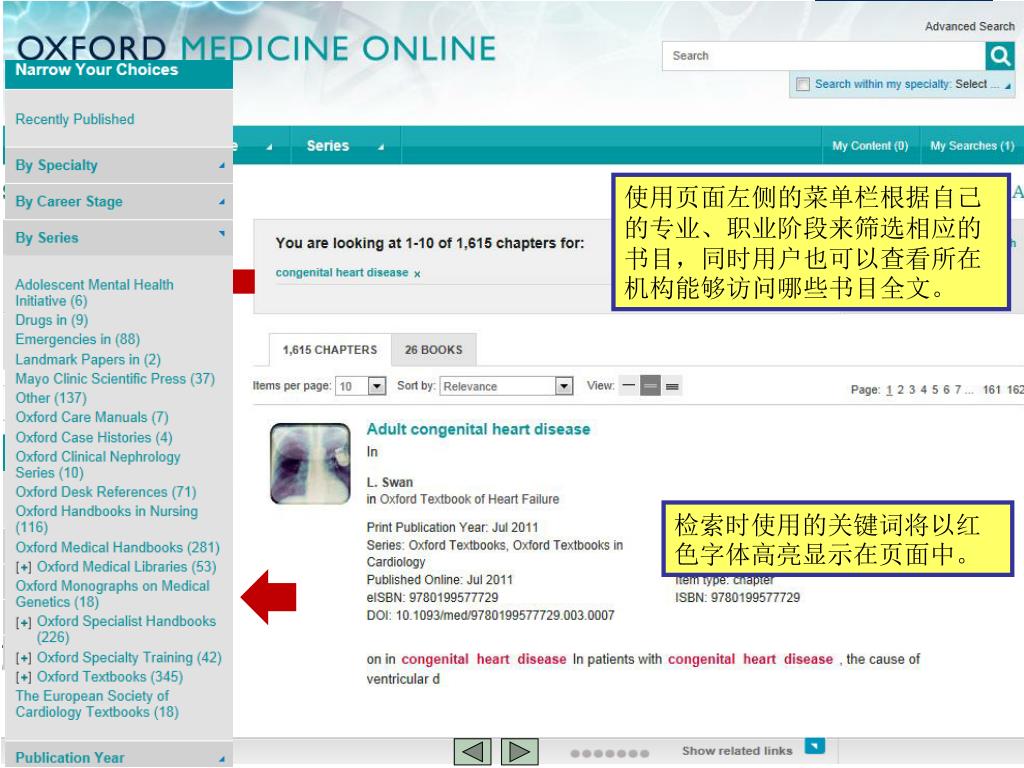The image size is (1024, 768).
Task: Toggle the Show related links arrow
Action: click(x=814, y=746)
